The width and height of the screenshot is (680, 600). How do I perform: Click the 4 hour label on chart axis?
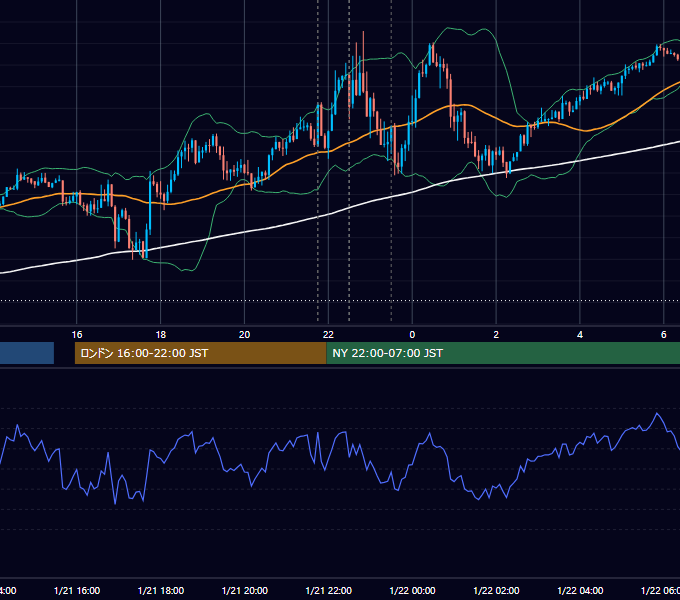pyautogui.click(x=580, y=335)
